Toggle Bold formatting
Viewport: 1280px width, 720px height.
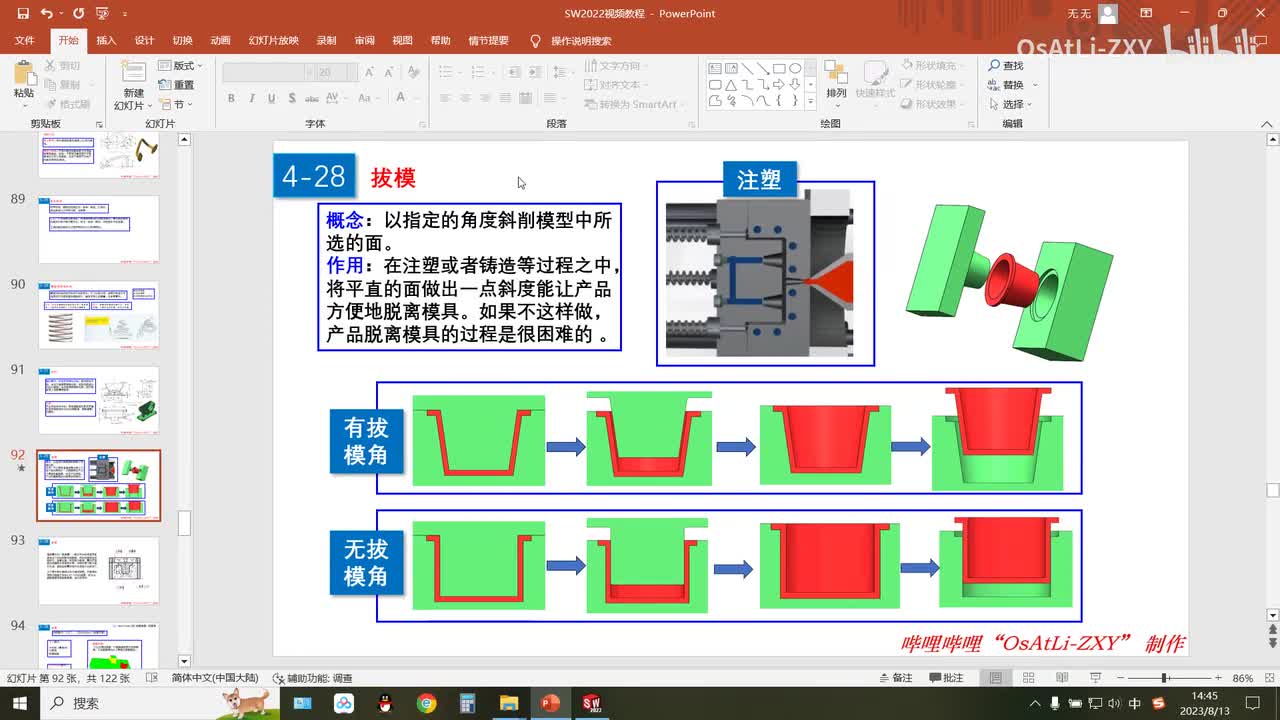point(231,98)
